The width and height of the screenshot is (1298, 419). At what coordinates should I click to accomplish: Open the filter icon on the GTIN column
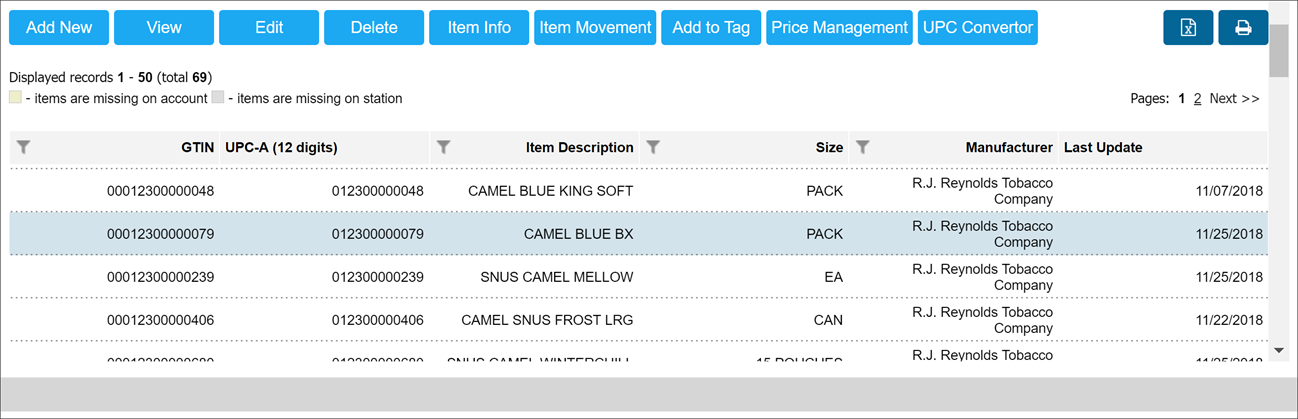24,147
